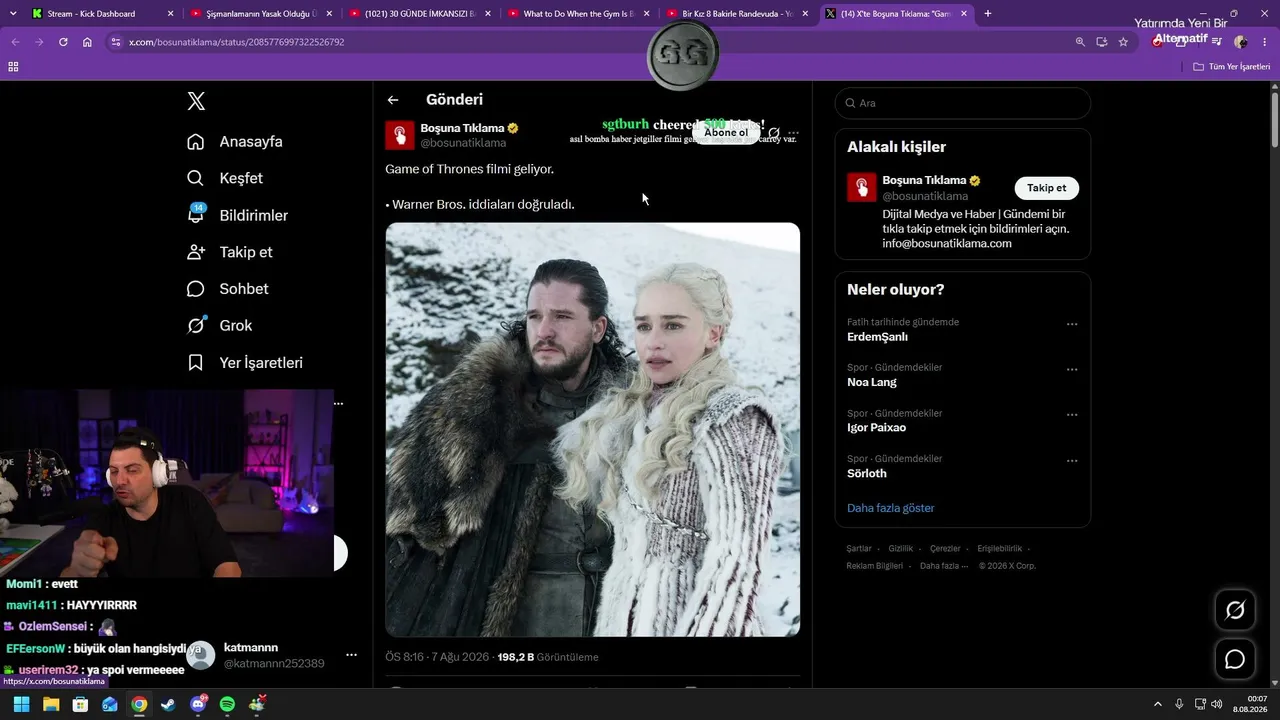Open katmannn account menu dots
This screenshot has height=720, width=1280.
351,655
